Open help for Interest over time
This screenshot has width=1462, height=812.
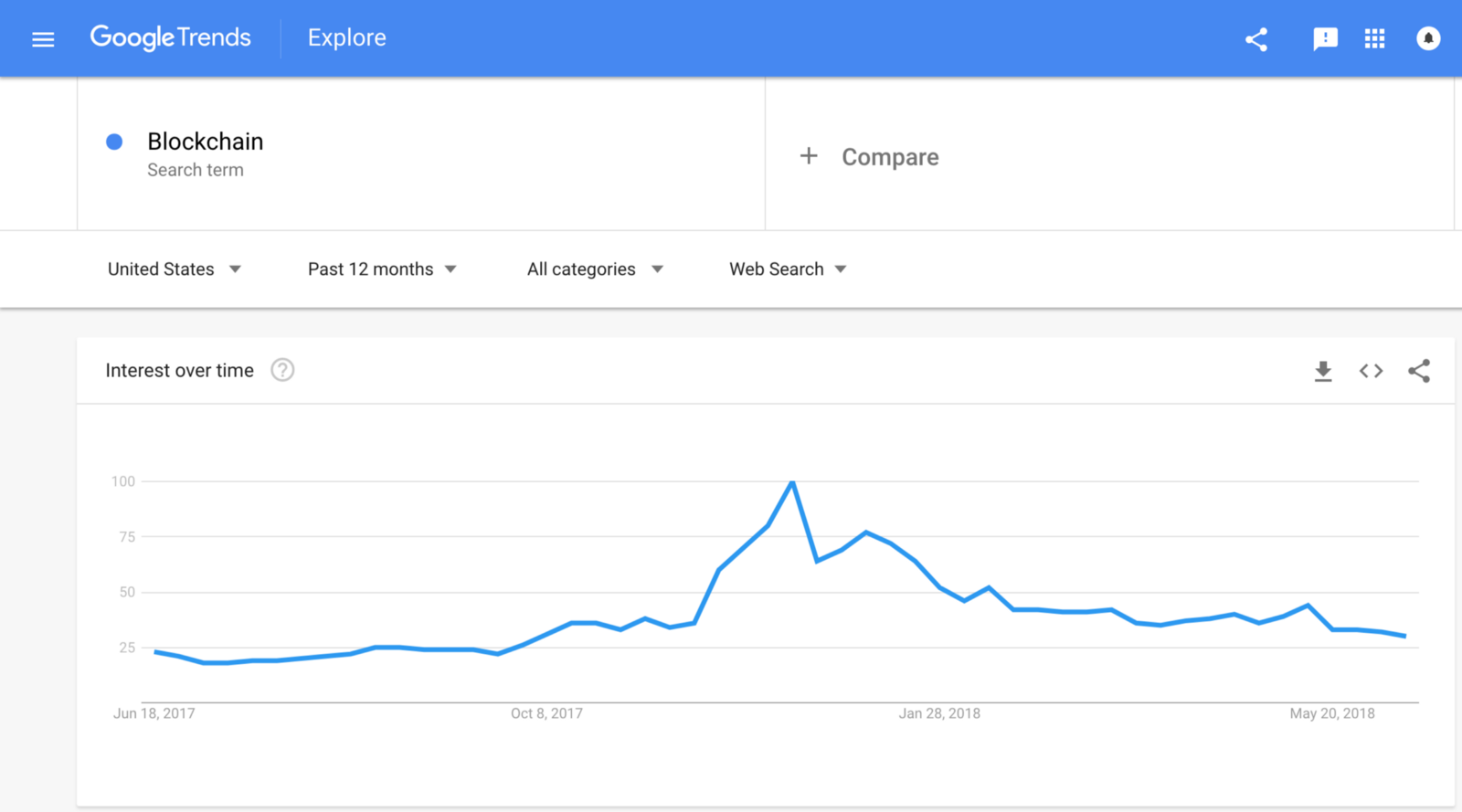(282, 370)
